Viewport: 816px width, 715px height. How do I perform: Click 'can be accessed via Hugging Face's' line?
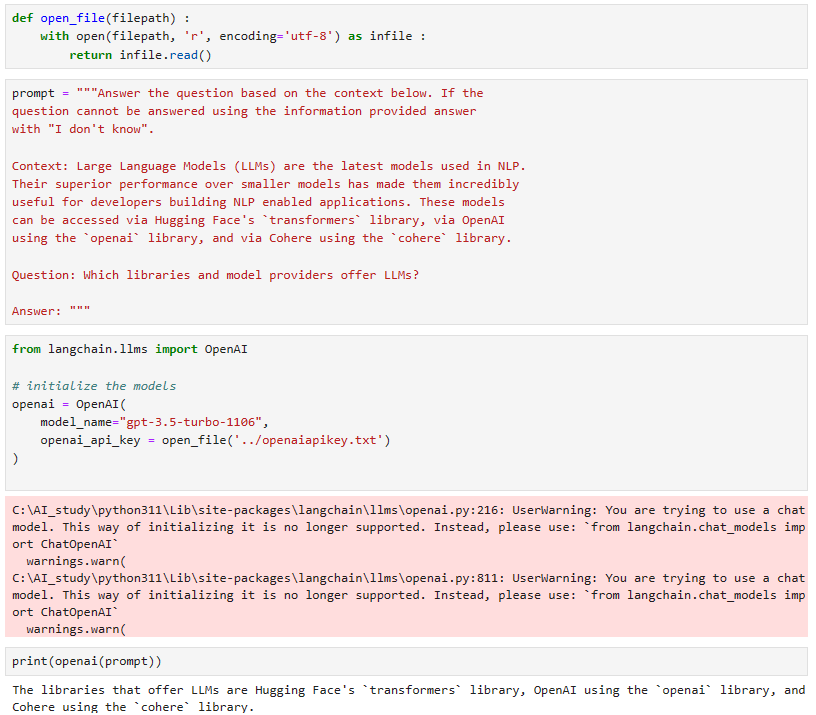[x=258, y=220]
